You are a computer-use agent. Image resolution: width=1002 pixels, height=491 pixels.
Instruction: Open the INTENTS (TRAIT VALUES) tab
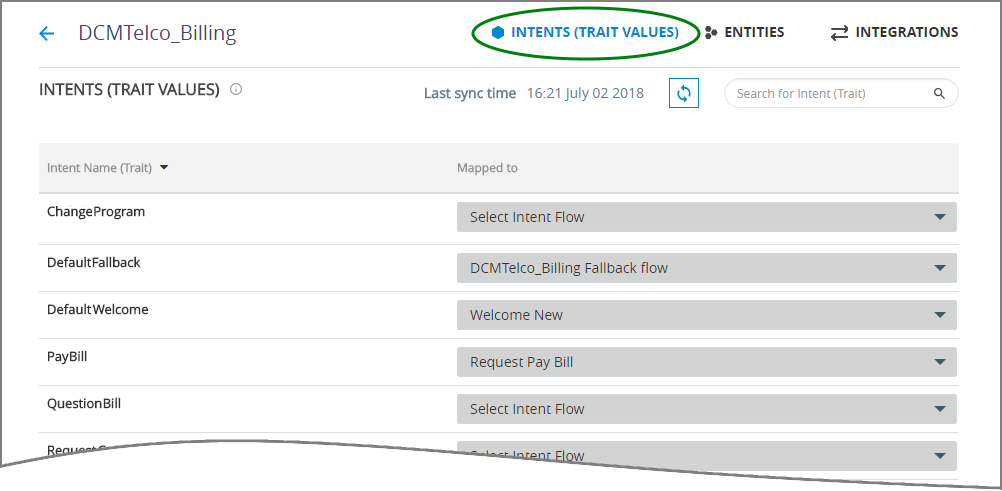(x=585, y=33)
